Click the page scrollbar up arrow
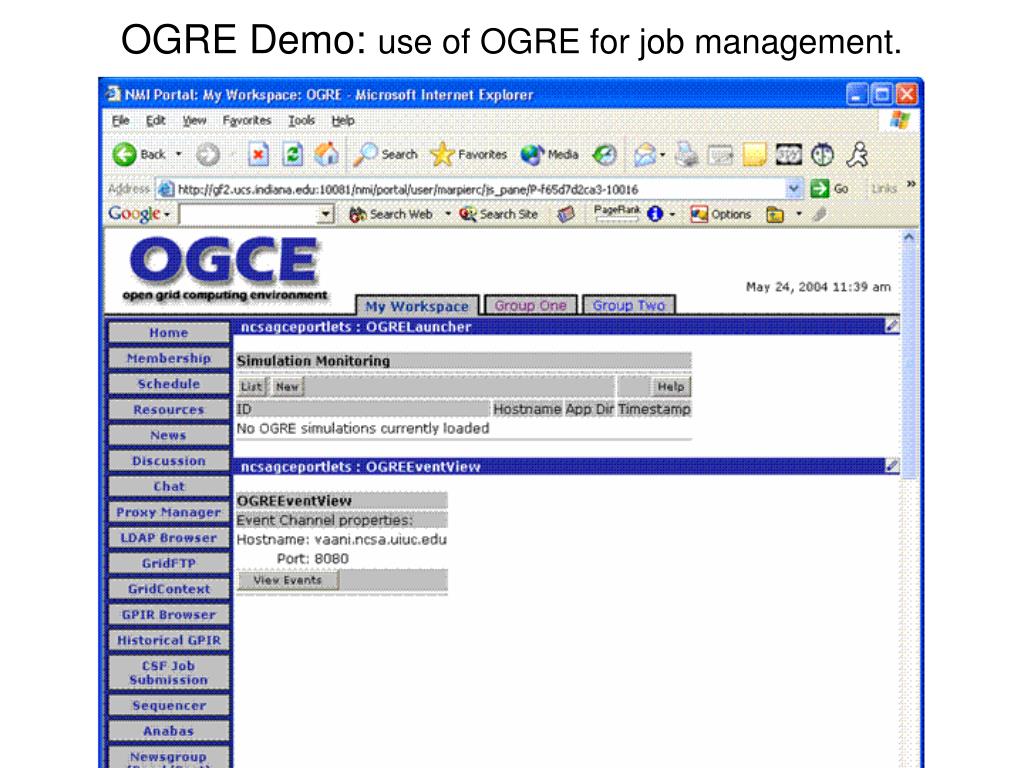The height and width of the screenshot is (768, 1024). coord(909,238)
